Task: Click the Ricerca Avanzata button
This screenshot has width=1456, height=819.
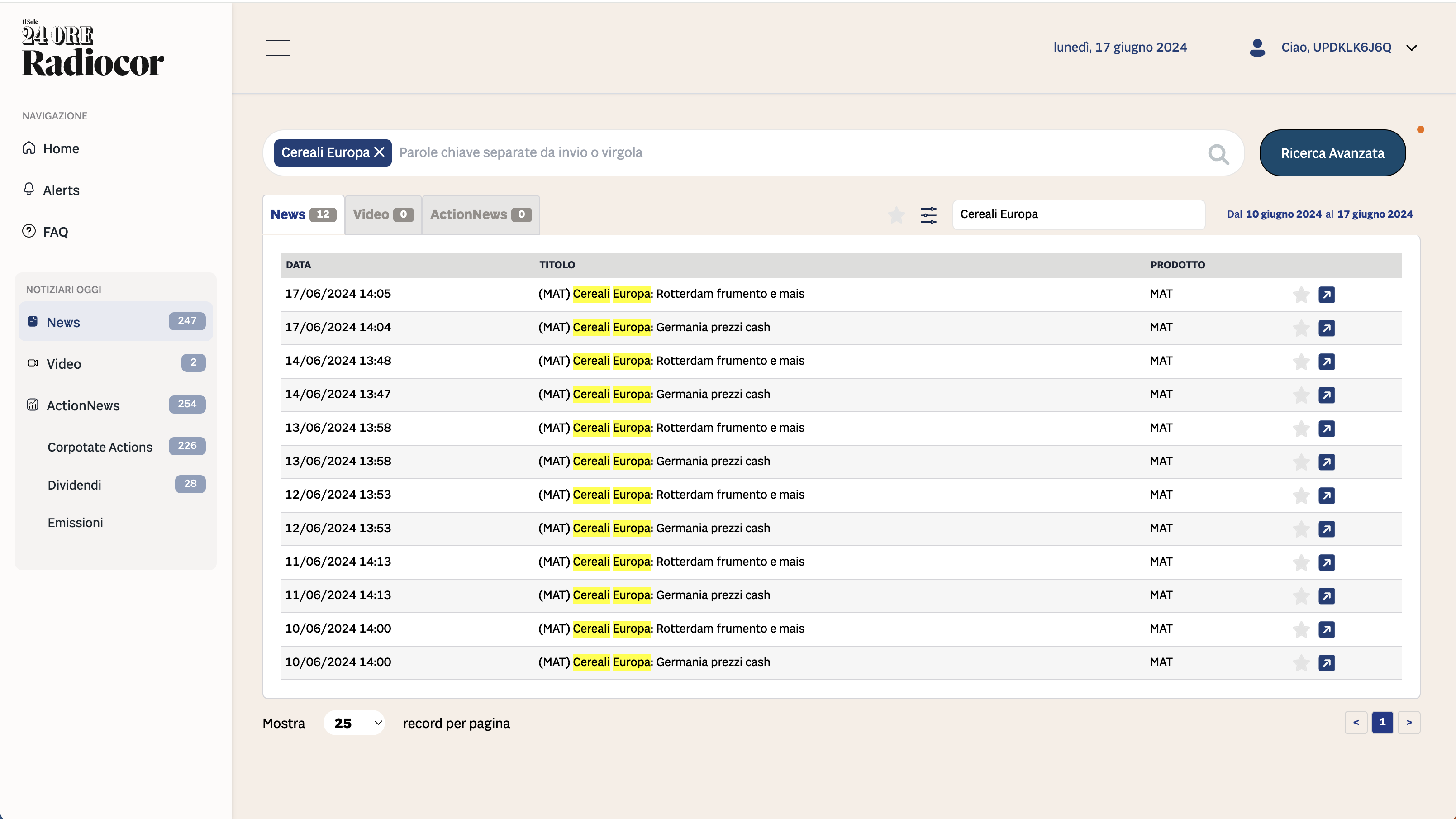Action: click(1332, 153)
